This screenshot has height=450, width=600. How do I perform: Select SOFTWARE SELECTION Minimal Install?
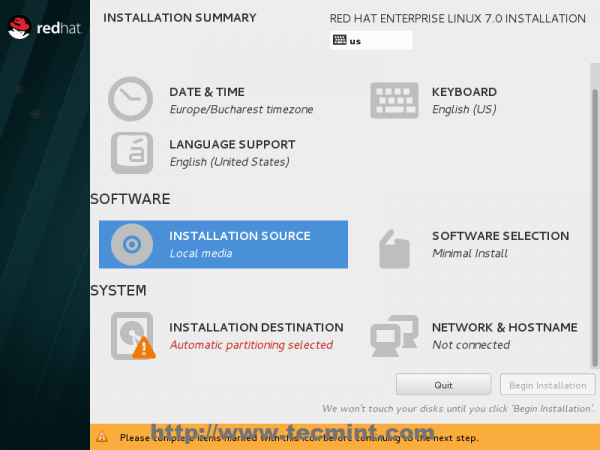tap(501, 245)
